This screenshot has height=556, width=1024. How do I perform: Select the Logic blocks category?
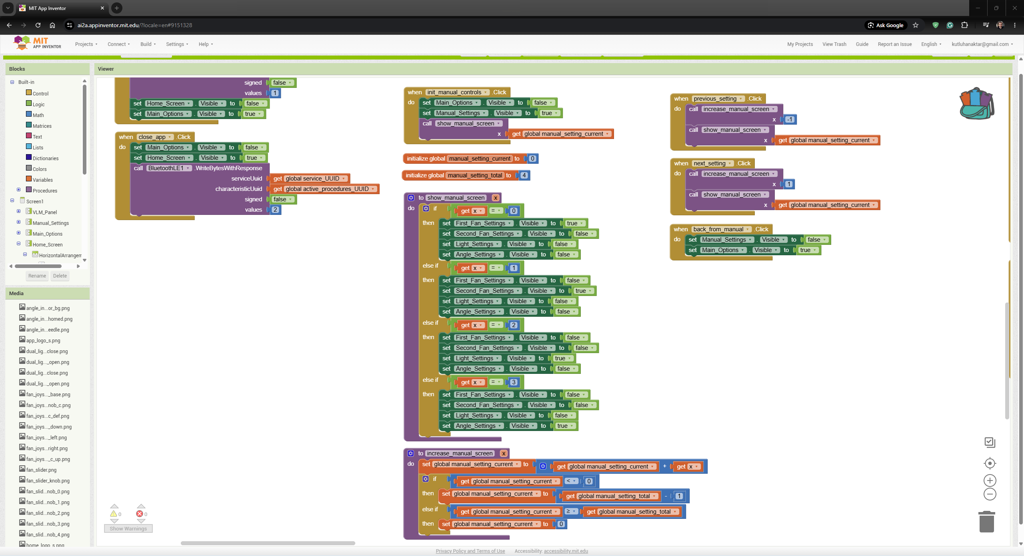pyautogui.click(x=35, y=104)
